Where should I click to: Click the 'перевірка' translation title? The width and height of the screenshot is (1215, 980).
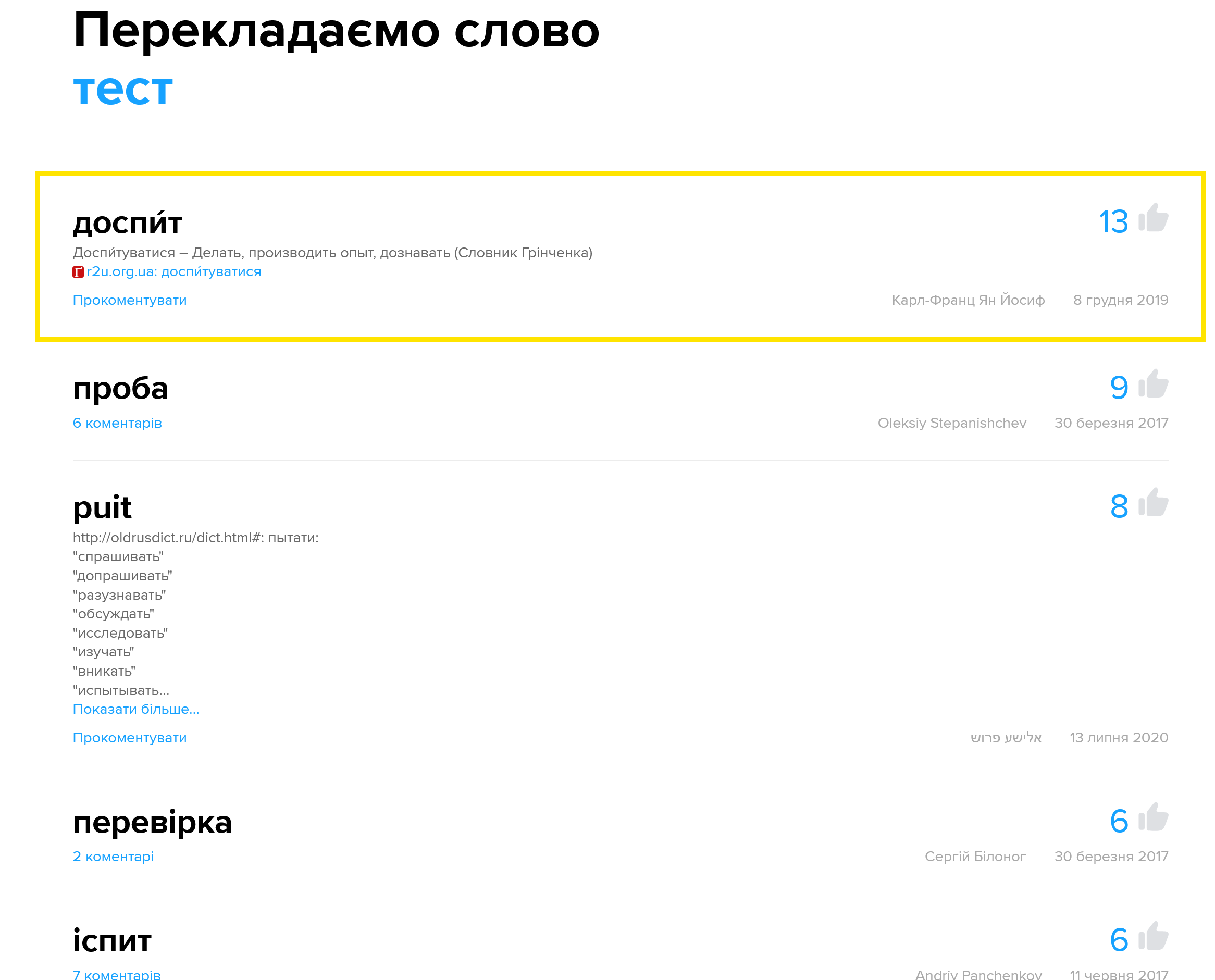[152, 822]
